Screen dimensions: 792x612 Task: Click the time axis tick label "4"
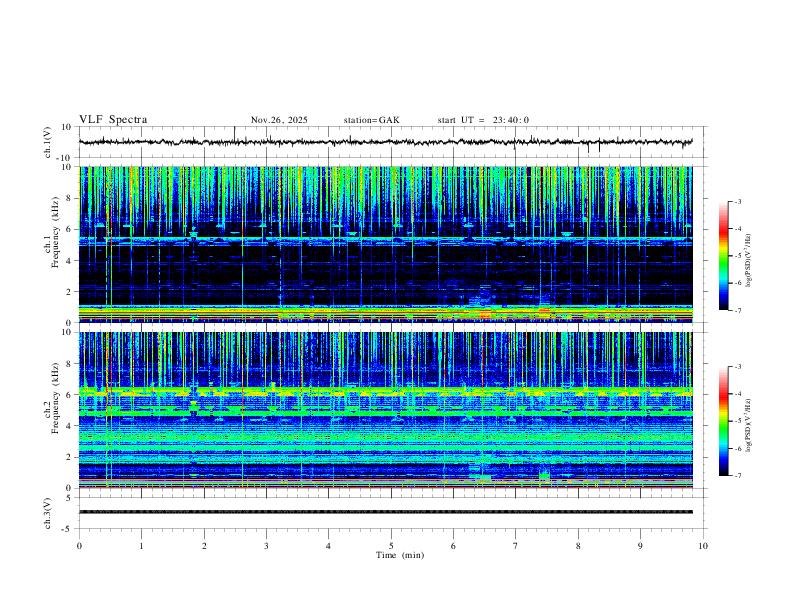(328, 546)
